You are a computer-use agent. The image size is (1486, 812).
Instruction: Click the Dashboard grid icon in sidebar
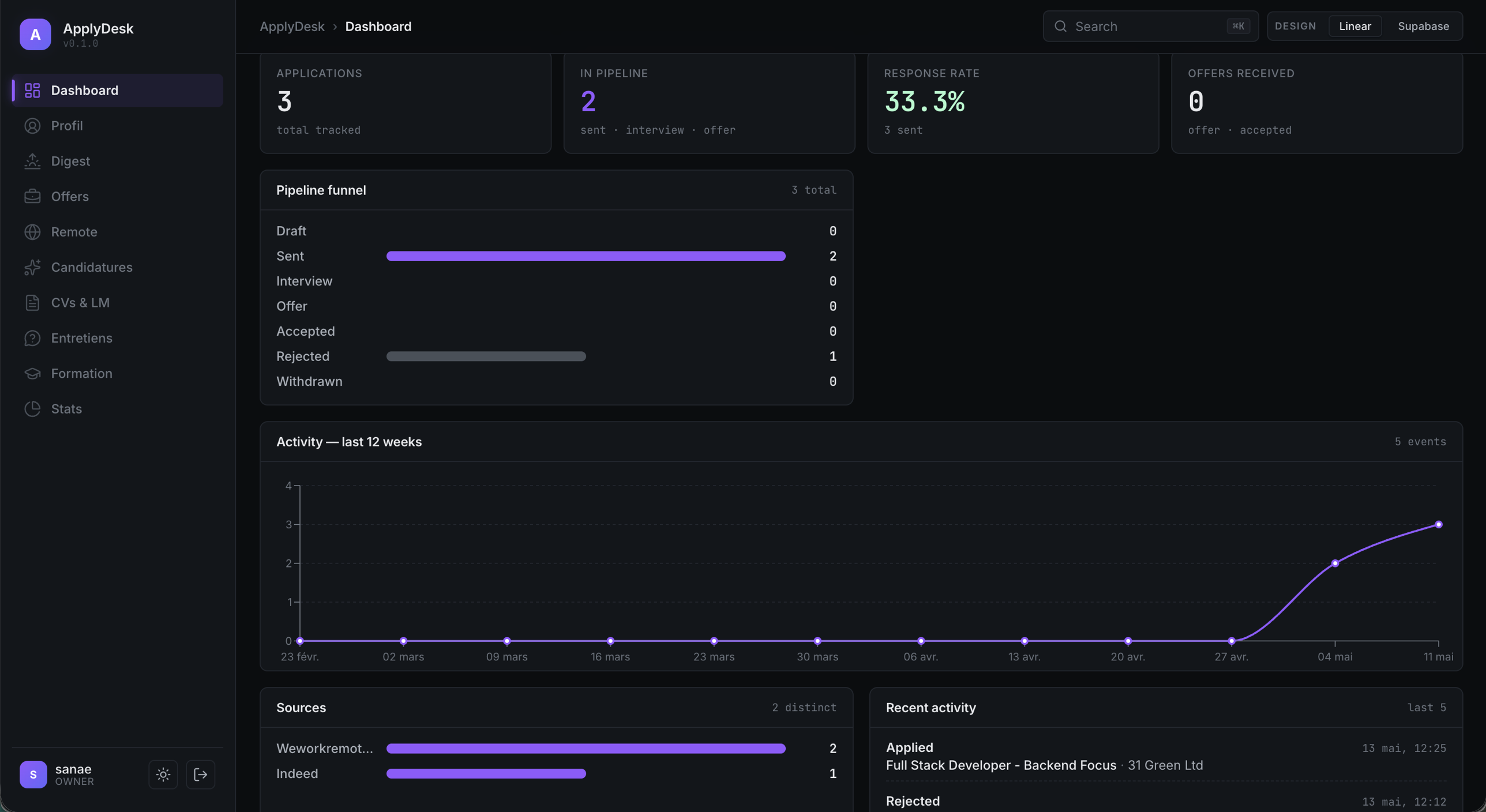tap(32, 91)
